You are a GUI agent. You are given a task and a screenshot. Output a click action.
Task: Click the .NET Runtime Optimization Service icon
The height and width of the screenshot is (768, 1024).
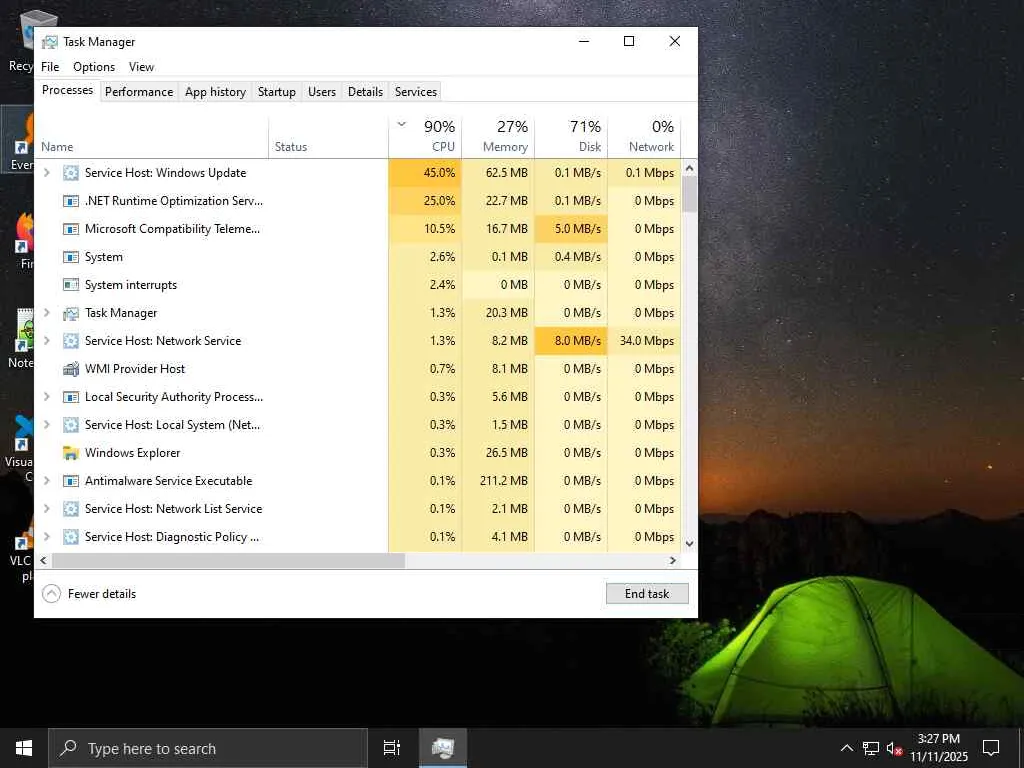[x=71, y=201]
